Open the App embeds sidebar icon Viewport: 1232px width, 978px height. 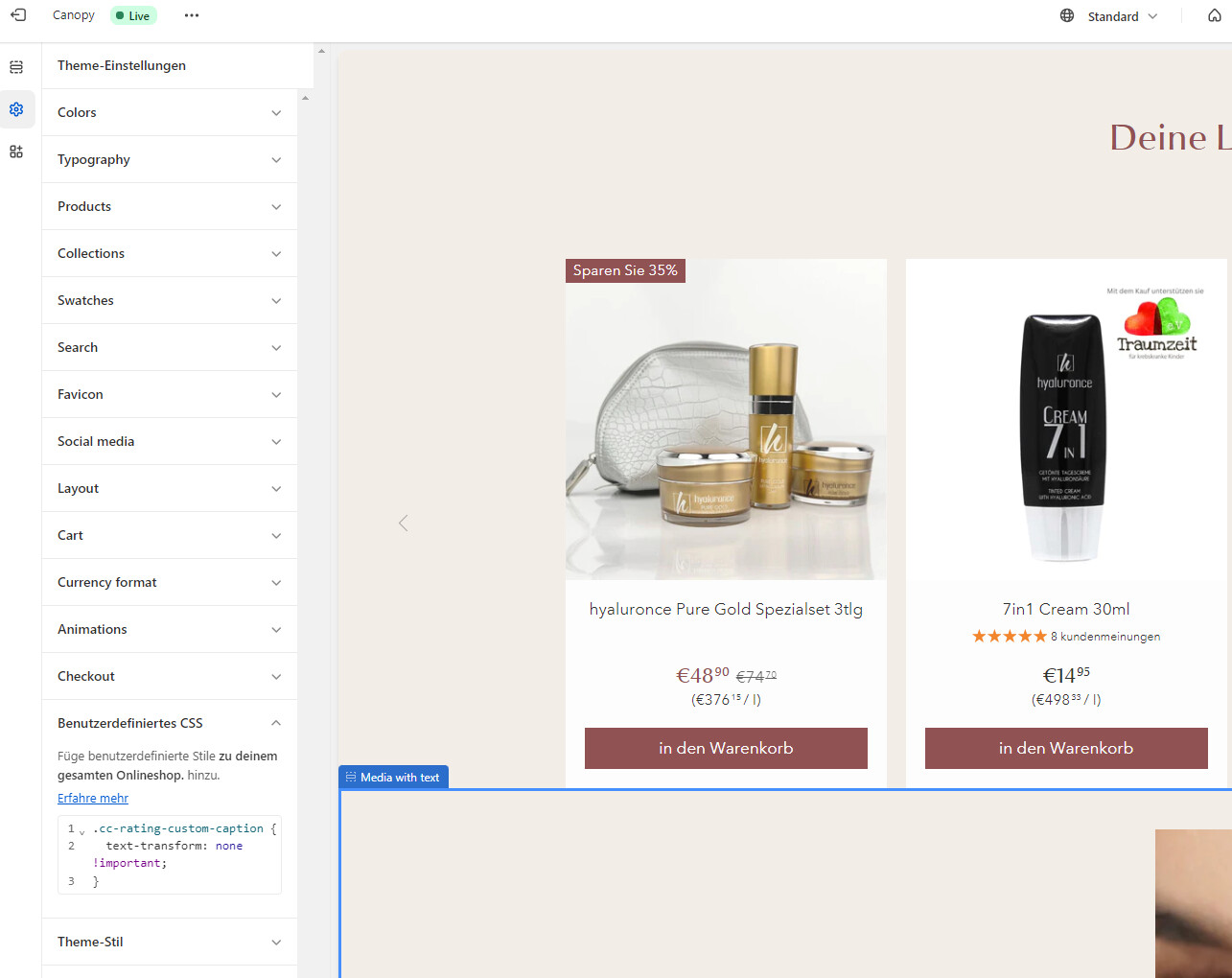[x=16, y=151]
